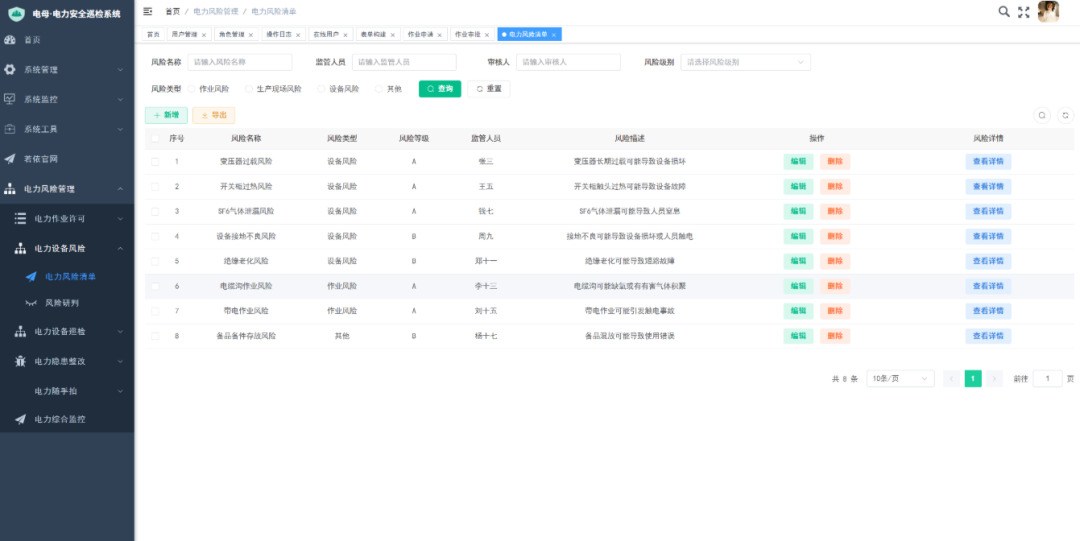Switch to the 首页 tab
Screen dimensions: 1080x541
pyautogui.click(x=153, y=34)
